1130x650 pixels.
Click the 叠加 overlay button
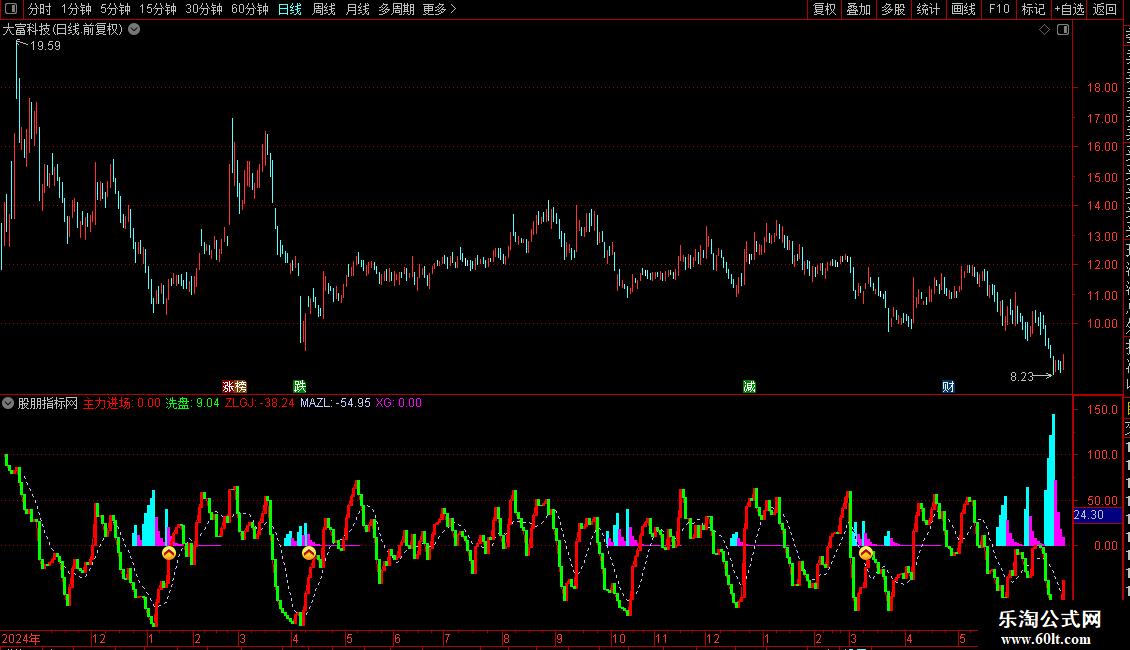(858, 9)
